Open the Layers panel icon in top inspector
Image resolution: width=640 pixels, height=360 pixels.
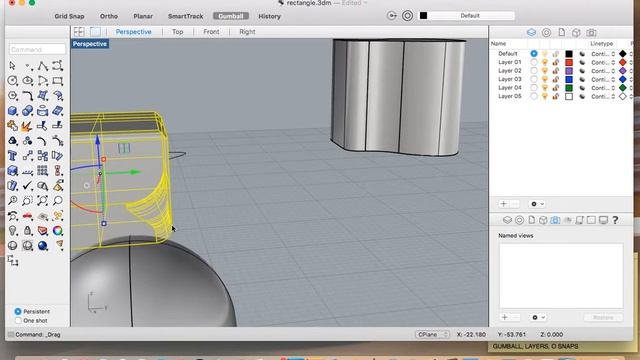[x=531, y=32]
